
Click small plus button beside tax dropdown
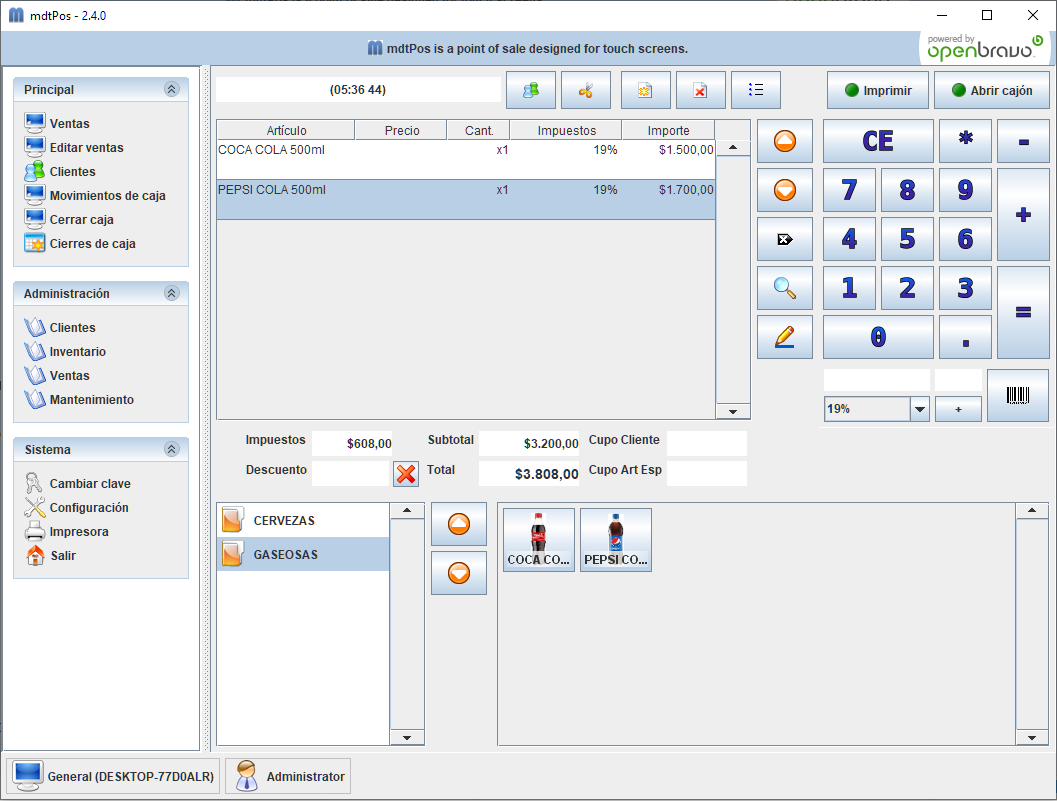pos(958,409)
